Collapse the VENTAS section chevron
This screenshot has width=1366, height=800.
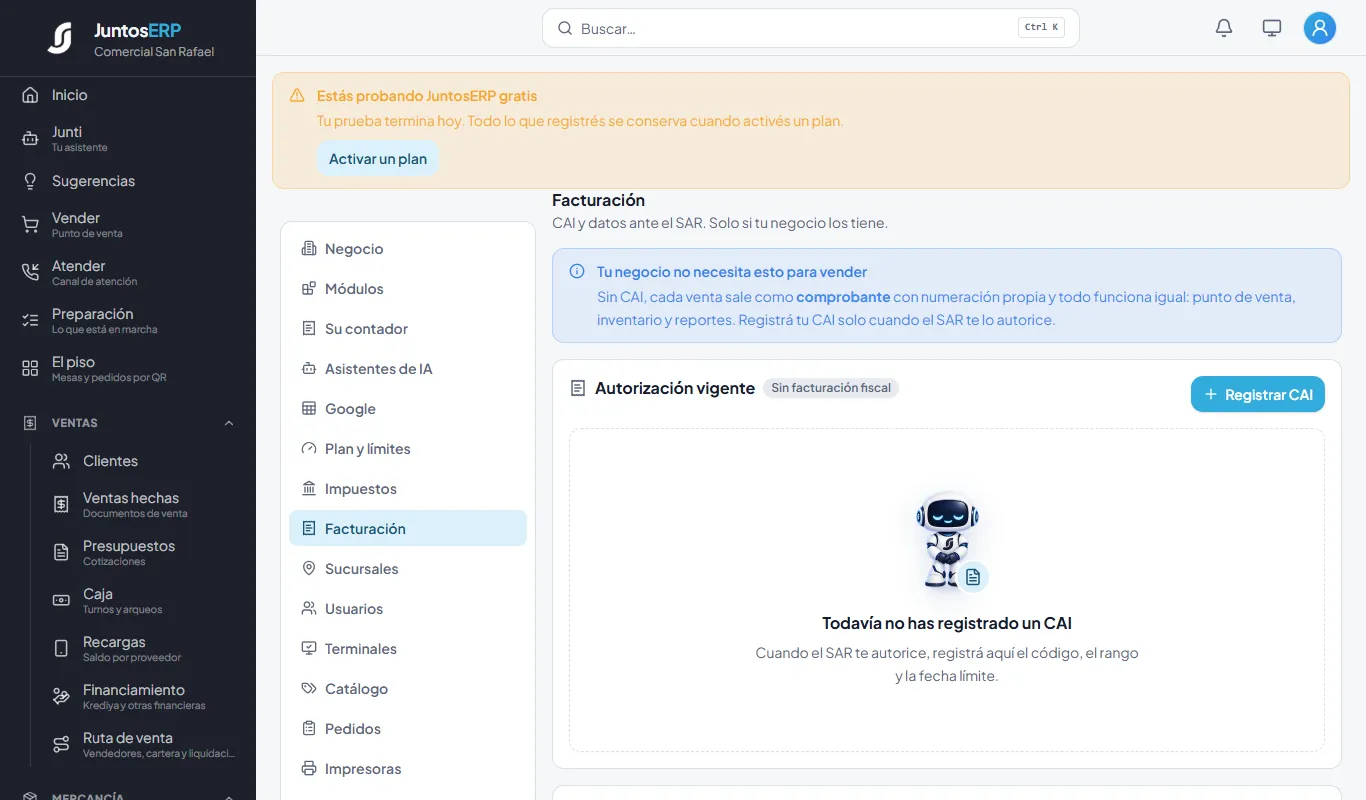229,423
